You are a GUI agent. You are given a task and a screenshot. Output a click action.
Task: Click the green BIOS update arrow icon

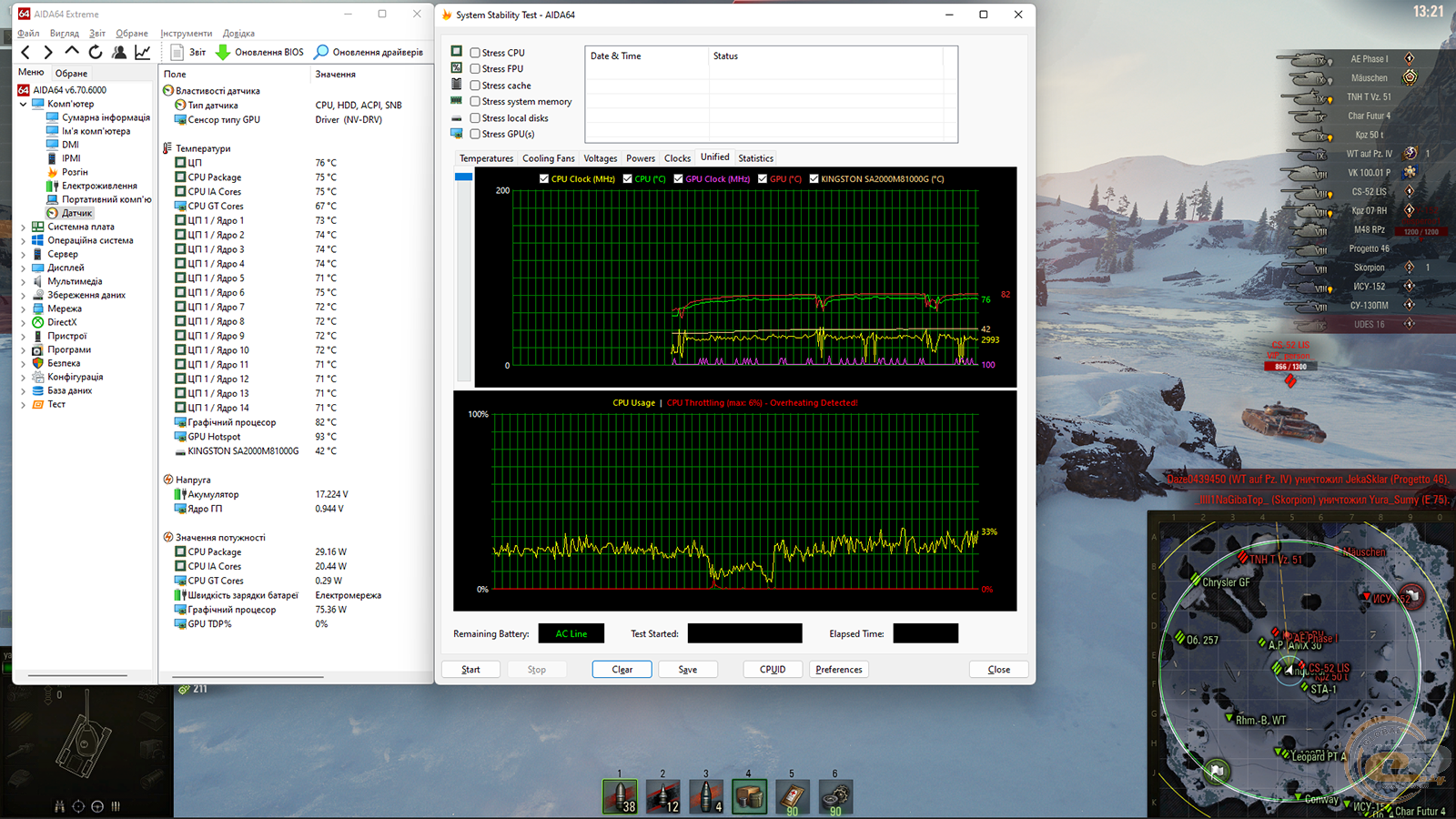click(223, 53)
